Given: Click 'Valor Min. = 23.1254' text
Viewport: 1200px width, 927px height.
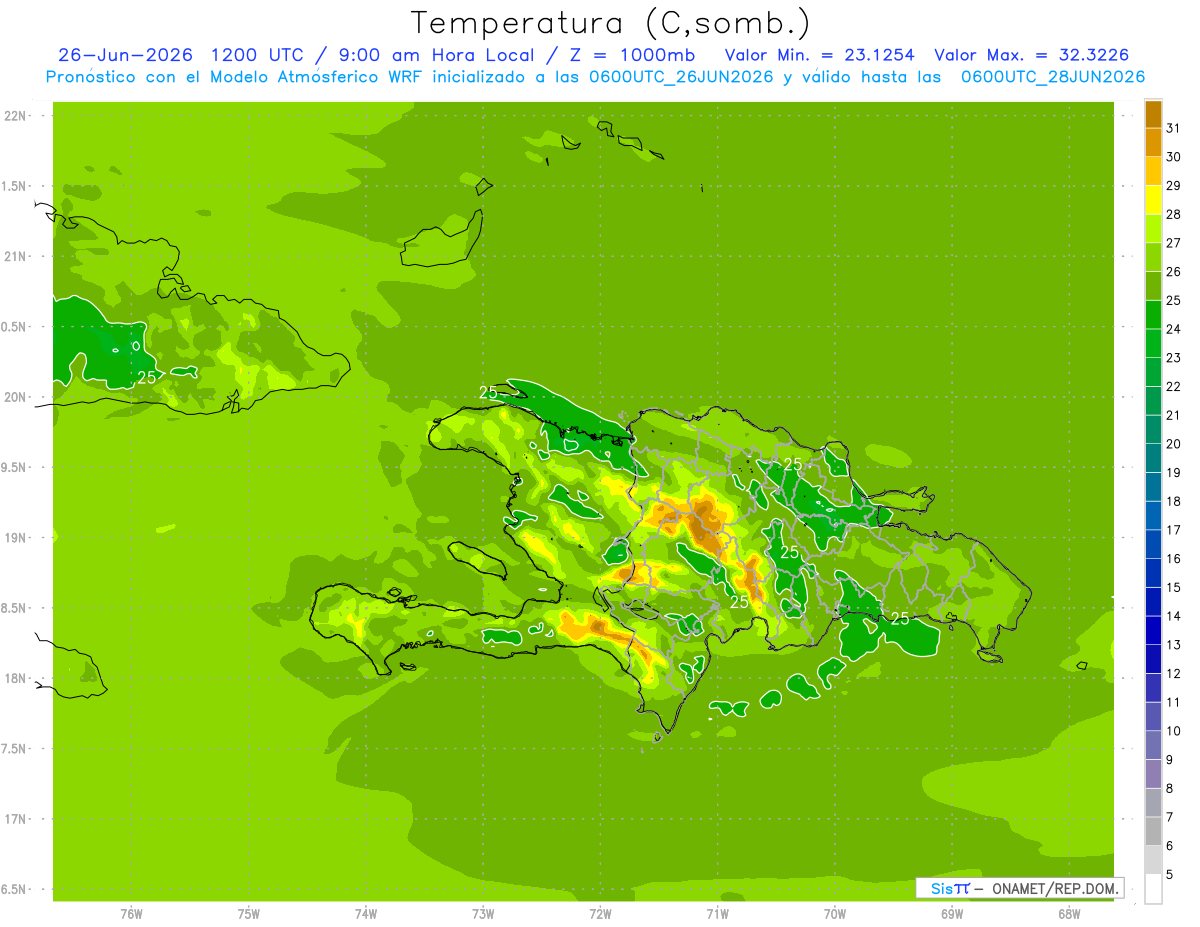Looking at the screenshot, I should (819, 54).
